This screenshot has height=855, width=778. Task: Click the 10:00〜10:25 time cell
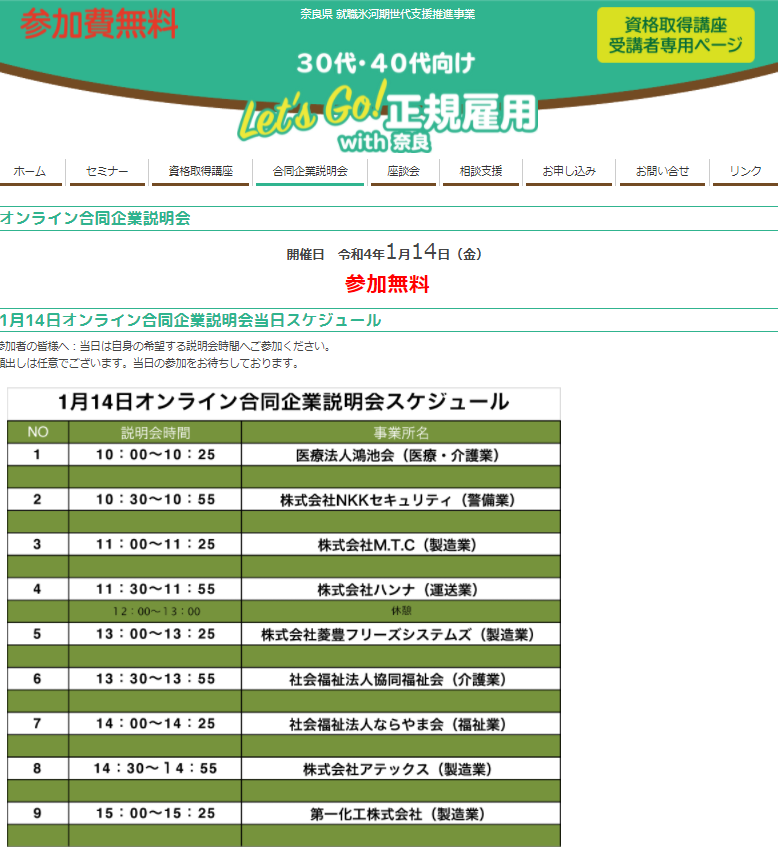(155, 455)
